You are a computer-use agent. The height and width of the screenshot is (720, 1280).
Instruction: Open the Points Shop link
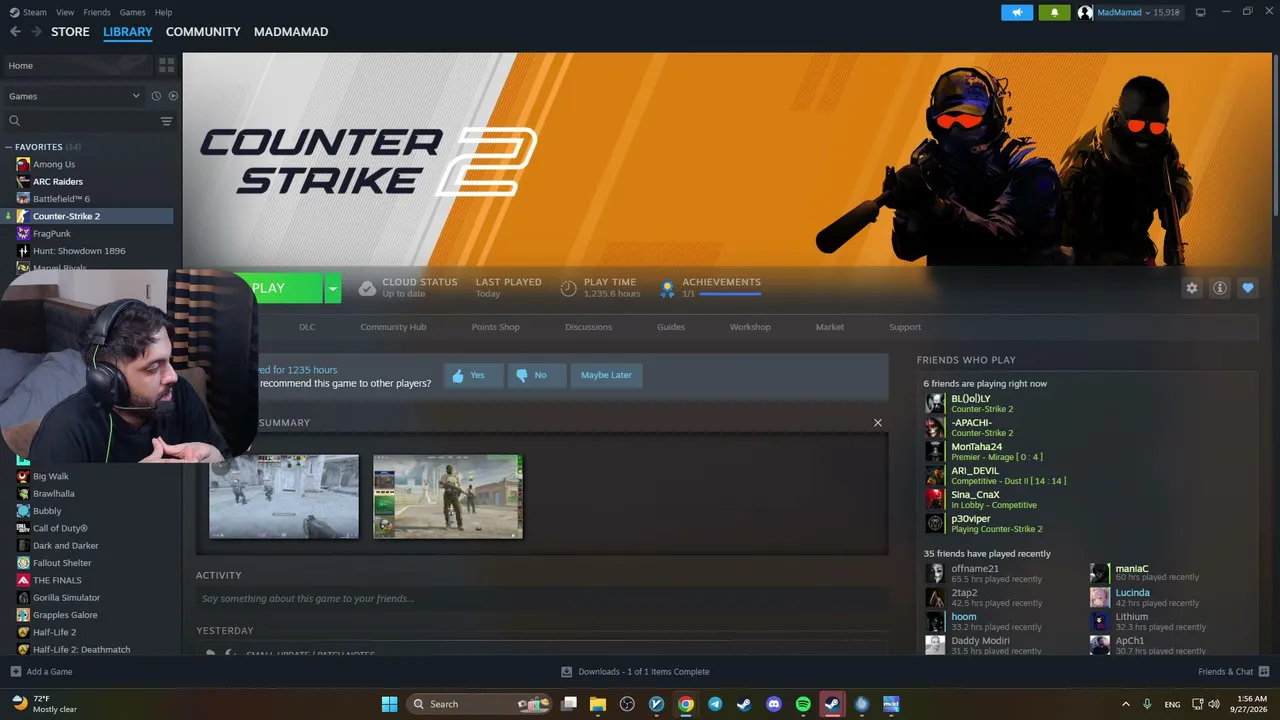click(496, 327)
